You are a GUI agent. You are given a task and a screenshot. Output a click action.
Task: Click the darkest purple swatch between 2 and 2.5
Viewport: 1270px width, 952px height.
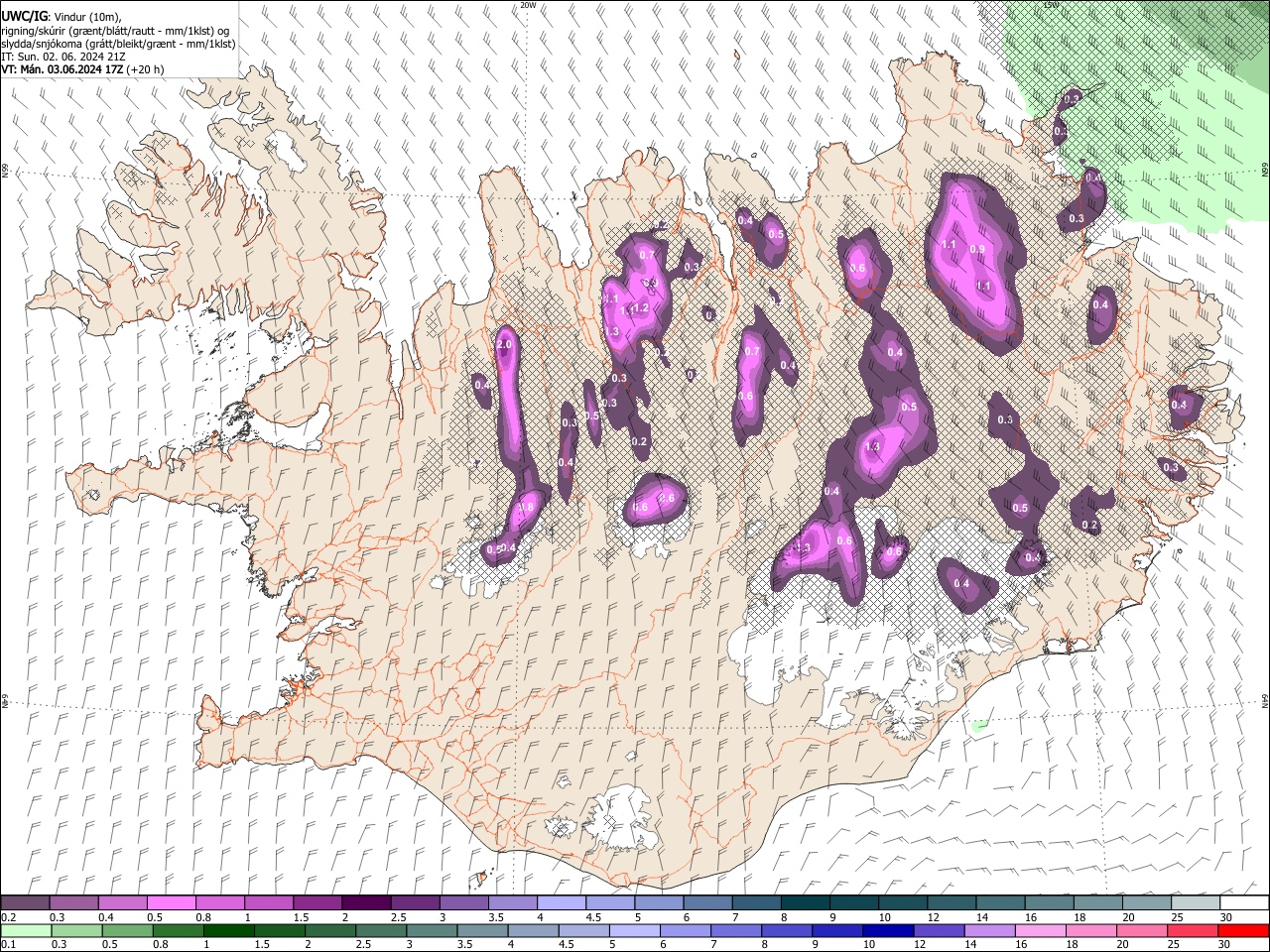(366, 902)
